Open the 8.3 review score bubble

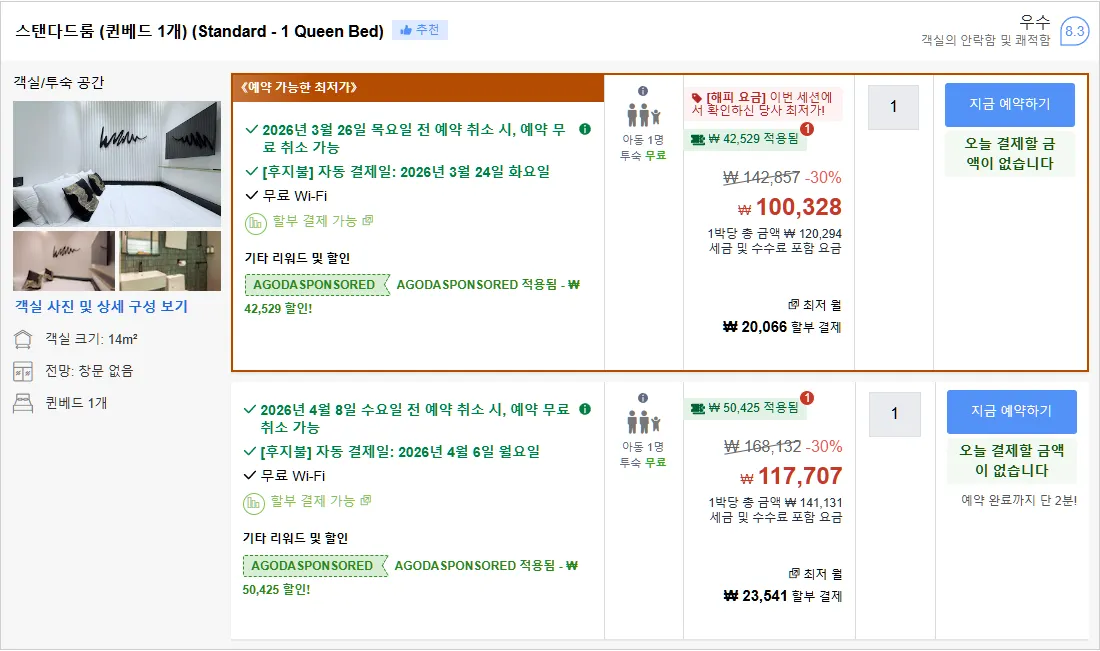coord(1074,31)
